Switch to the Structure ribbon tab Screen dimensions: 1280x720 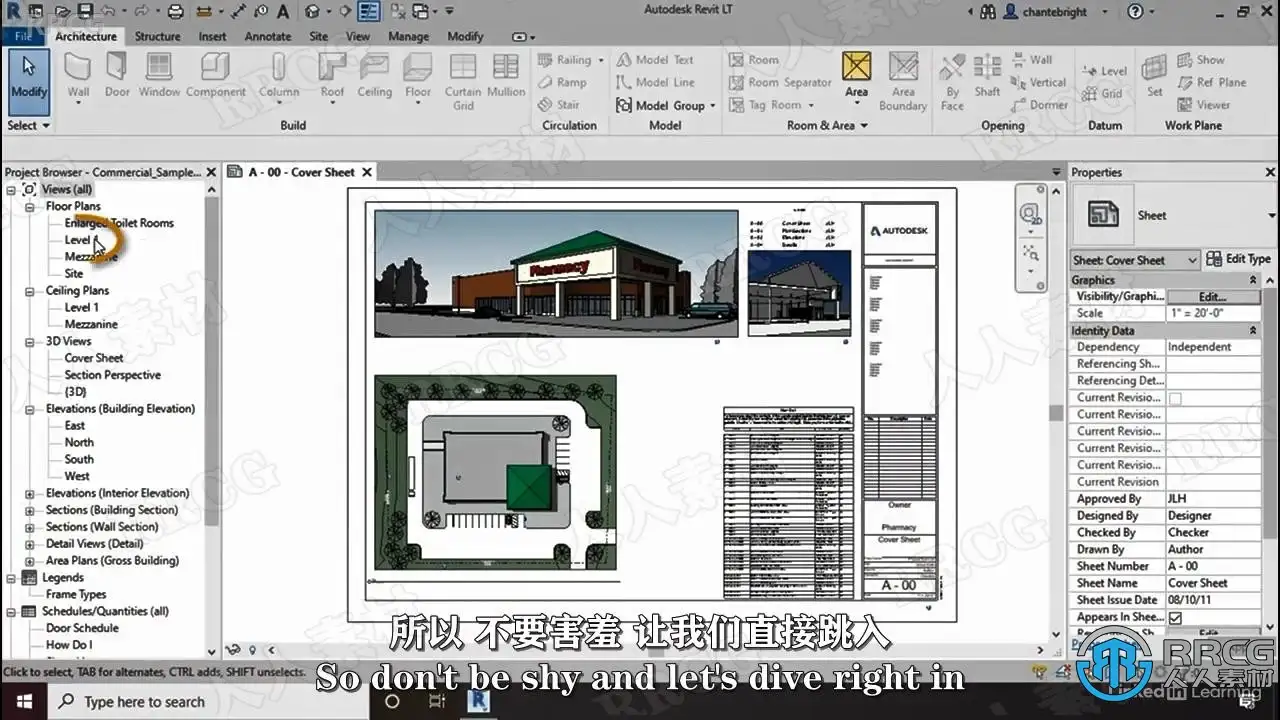(x=158, y=36)
